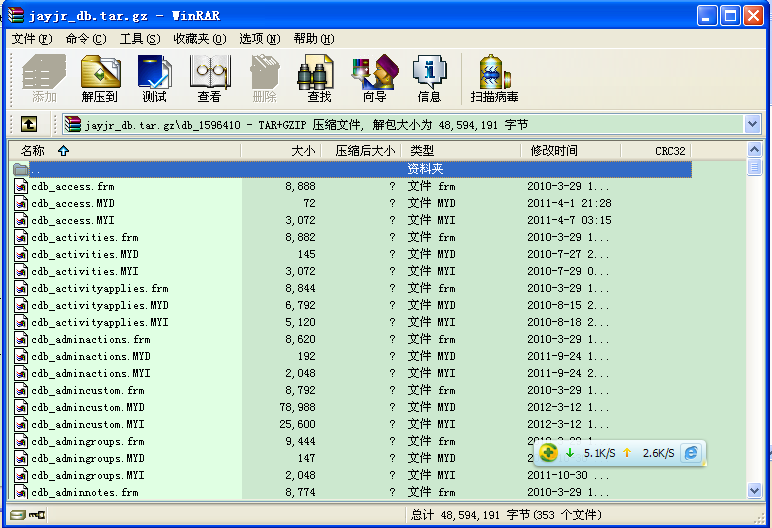Image resolution: width=772 pixels, height=528 pixels.
Task: Select the cdb_adminactions.frm file
Action: [91, 340]
